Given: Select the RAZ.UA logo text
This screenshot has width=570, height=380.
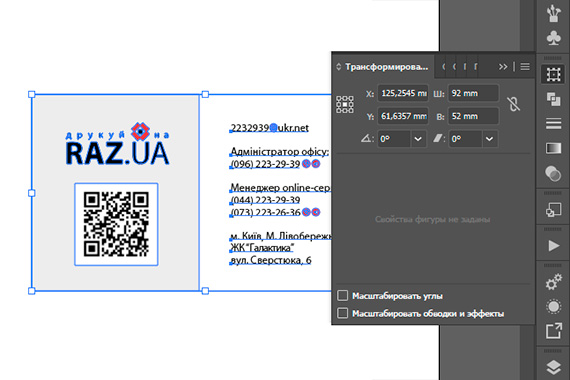Looking at the screenshot, I should pyautogui.click(x=117, y=153).
